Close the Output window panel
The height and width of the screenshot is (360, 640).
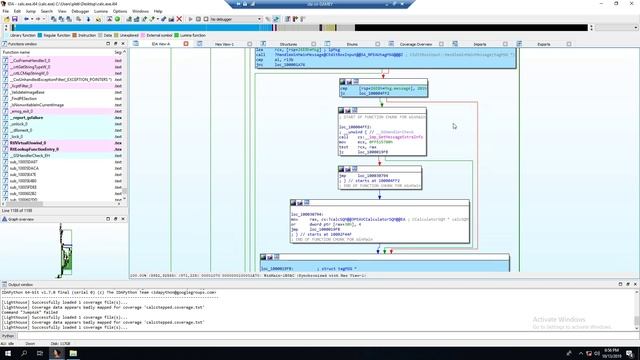click(x=635, y=284)
